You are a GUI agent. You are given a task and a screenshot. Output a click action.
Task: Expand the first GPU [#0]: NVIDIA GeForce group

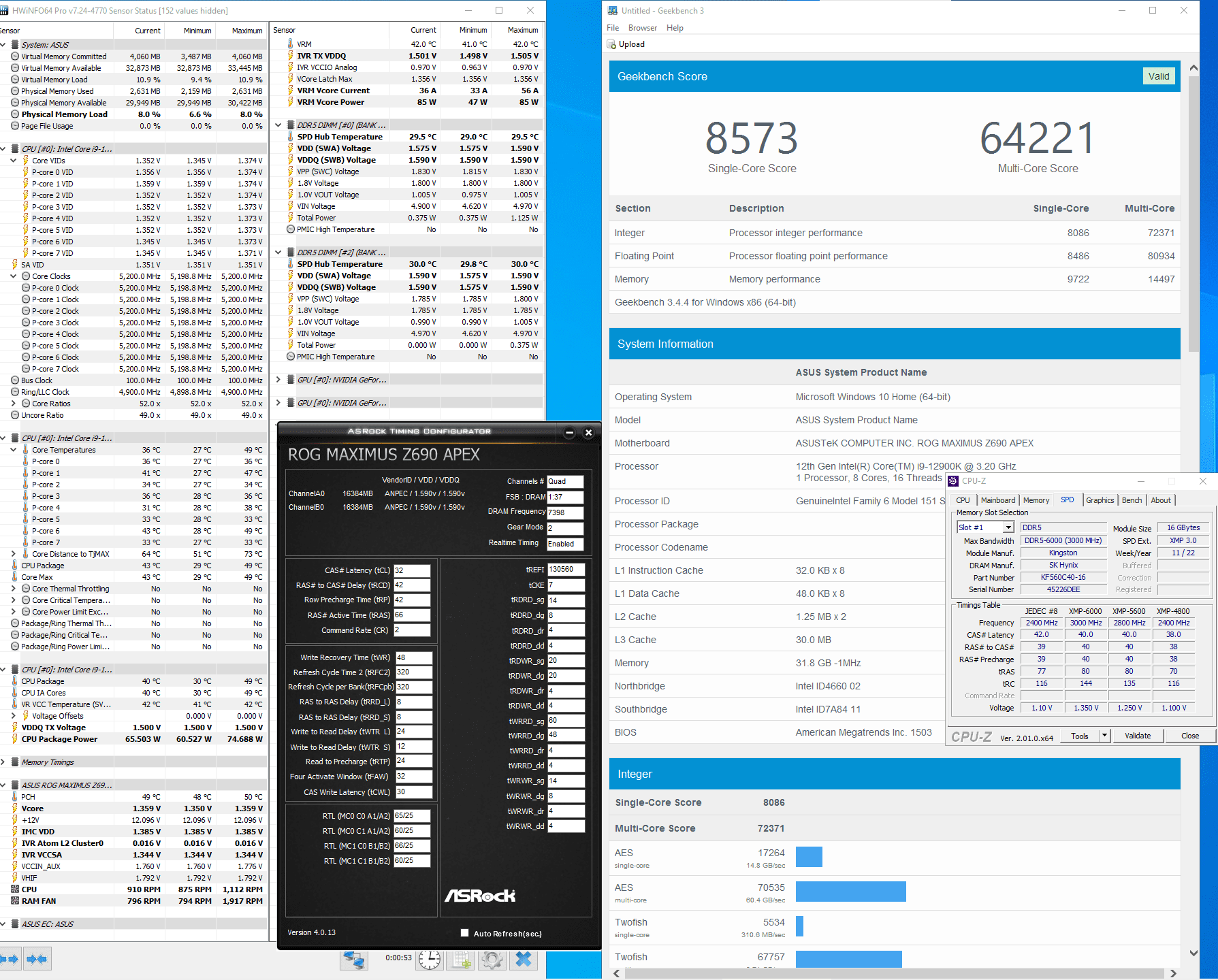point(278,380)
